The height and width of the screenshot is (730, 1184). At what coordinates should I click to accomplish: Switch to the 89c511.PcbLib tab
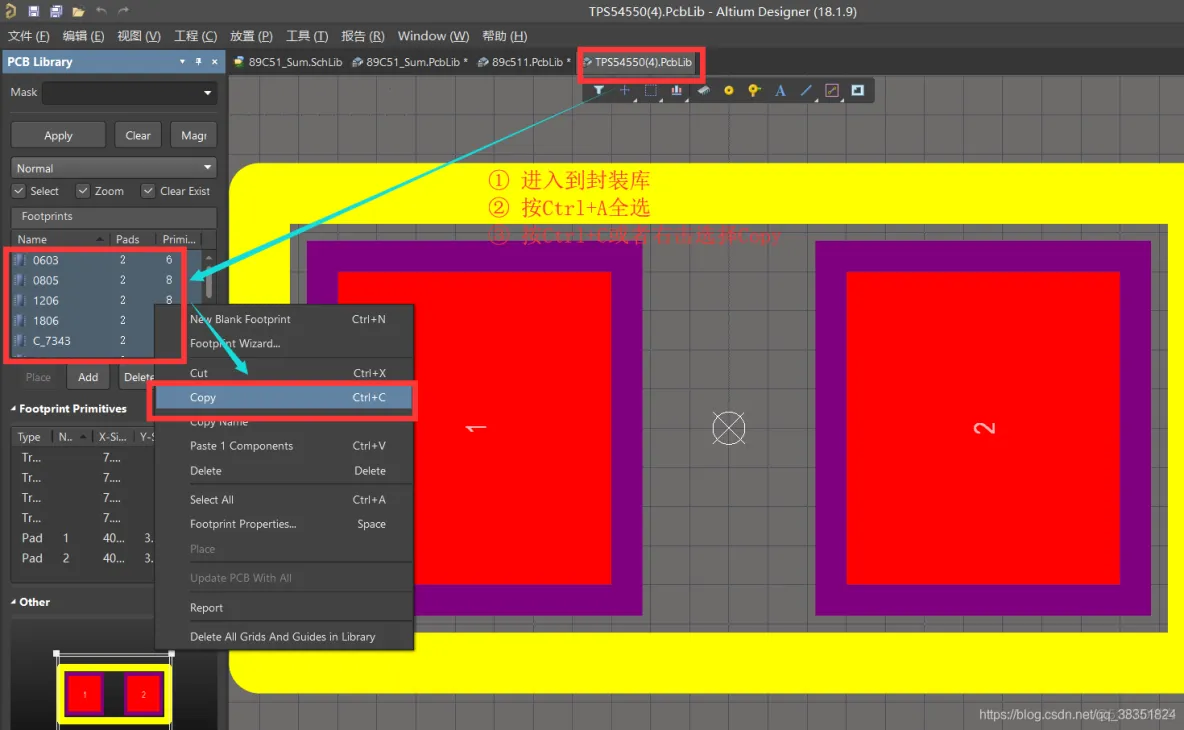(525, 62)
